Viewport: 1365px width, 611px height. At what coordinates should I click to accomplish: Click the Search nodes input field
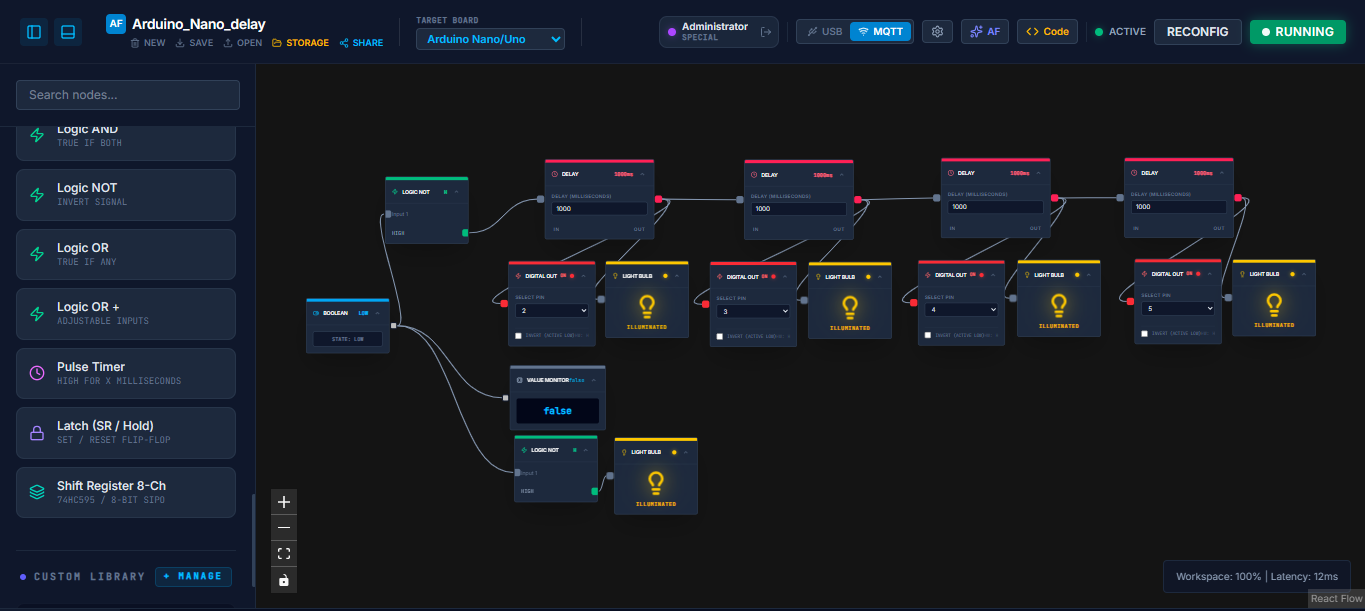pyautogui.click(x=128, y=95)
